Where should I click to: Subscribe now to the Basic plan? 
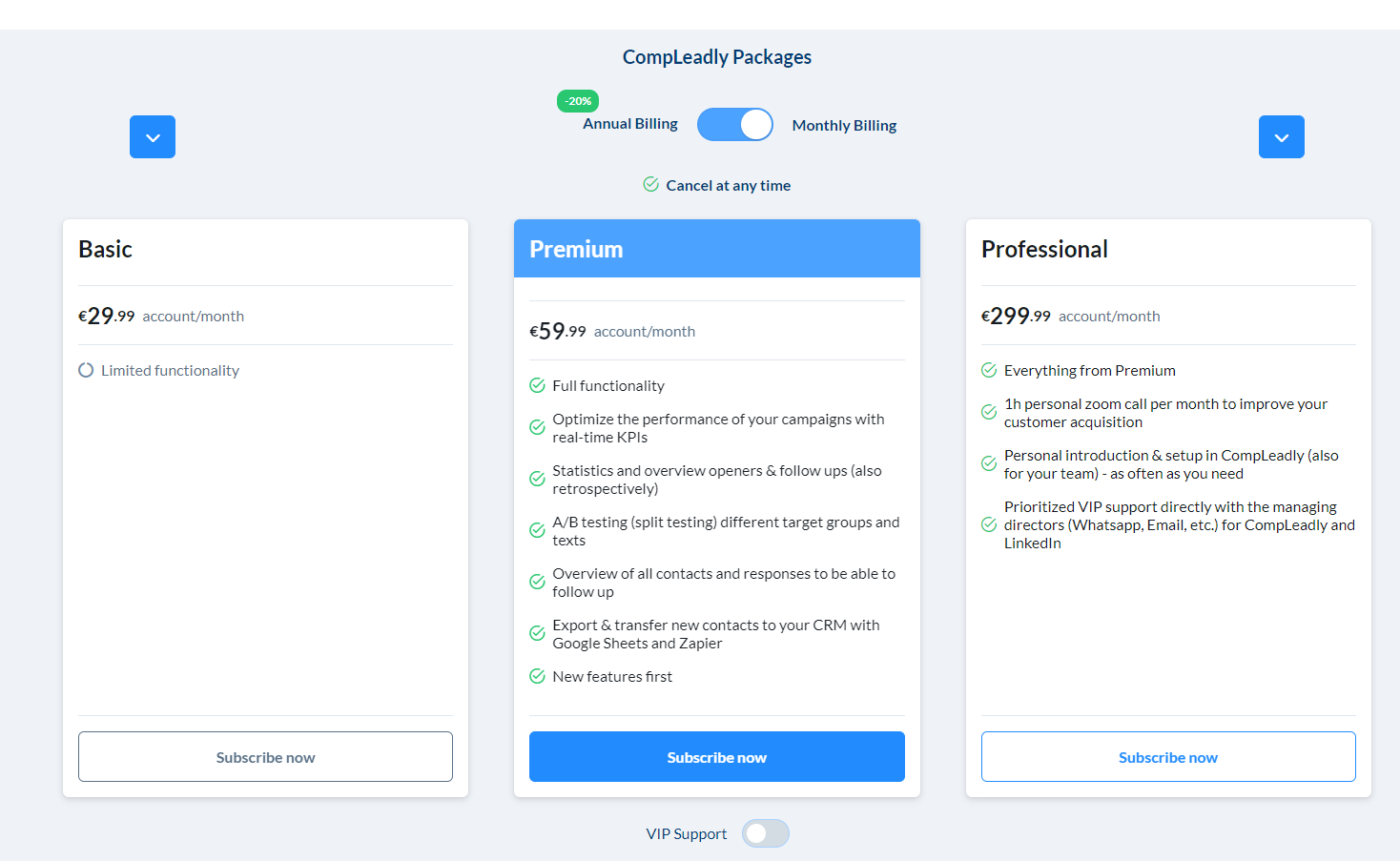(265, 757)
